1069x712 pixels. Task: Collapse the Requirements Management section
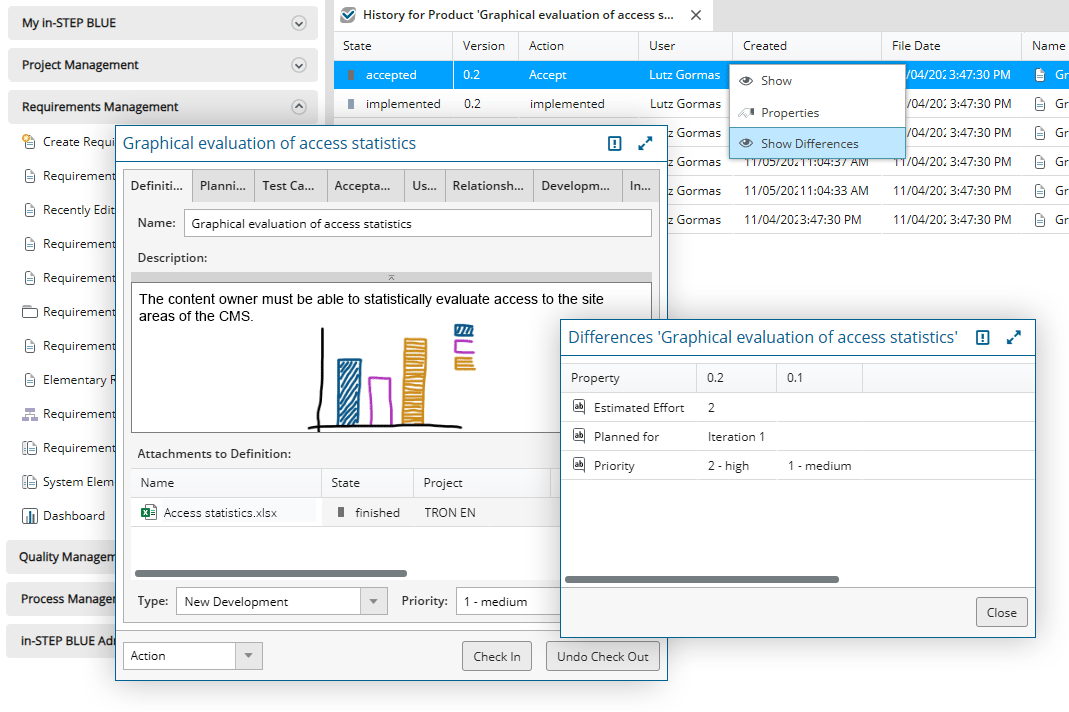coord(298,107)
